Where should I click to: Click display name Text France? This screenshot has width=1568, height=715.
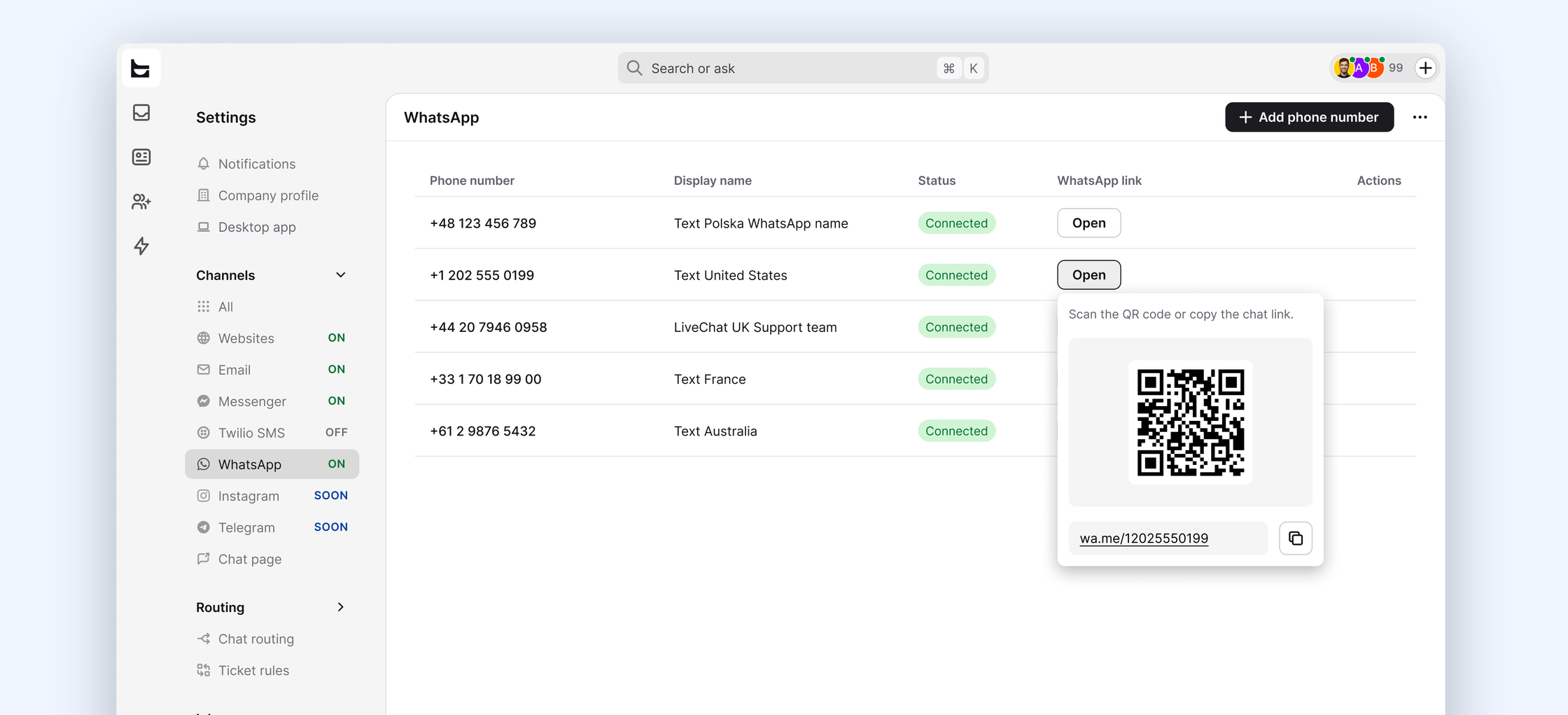(710, 379)
